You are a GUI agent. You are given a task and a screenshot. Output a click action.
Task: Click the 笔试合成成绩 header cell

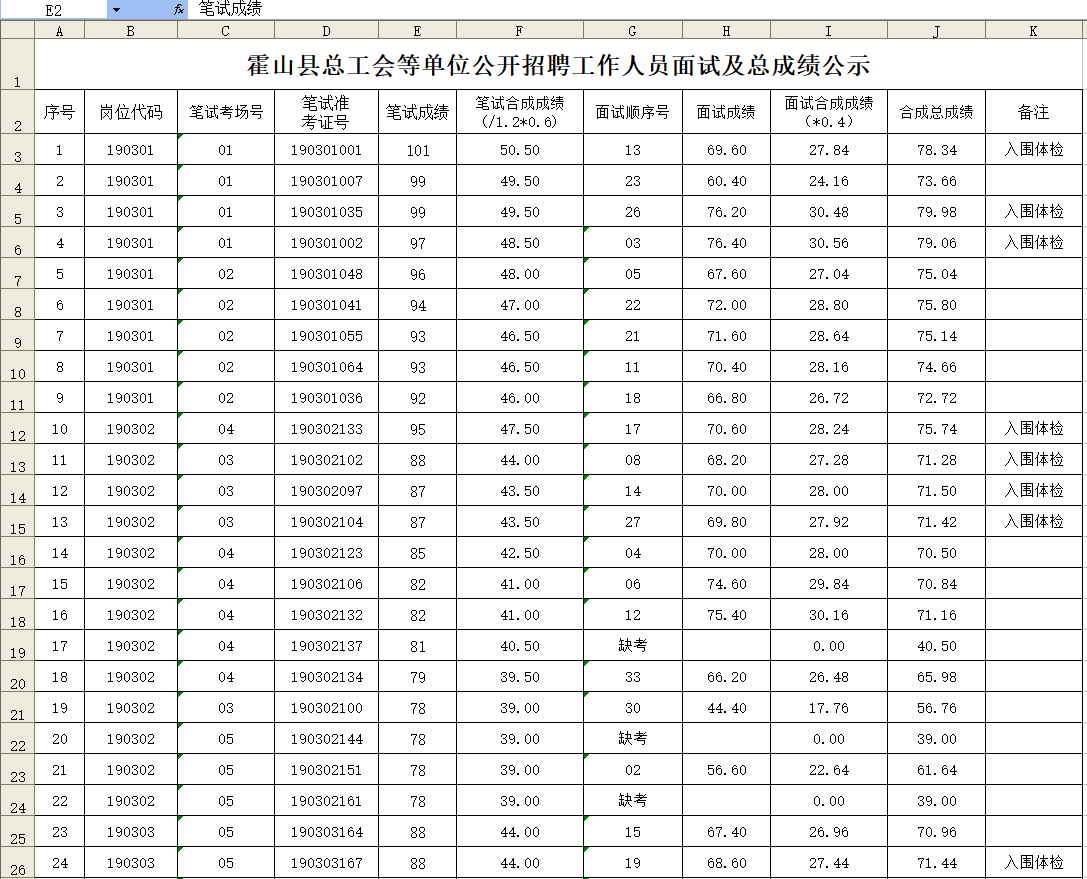point(520,112)
